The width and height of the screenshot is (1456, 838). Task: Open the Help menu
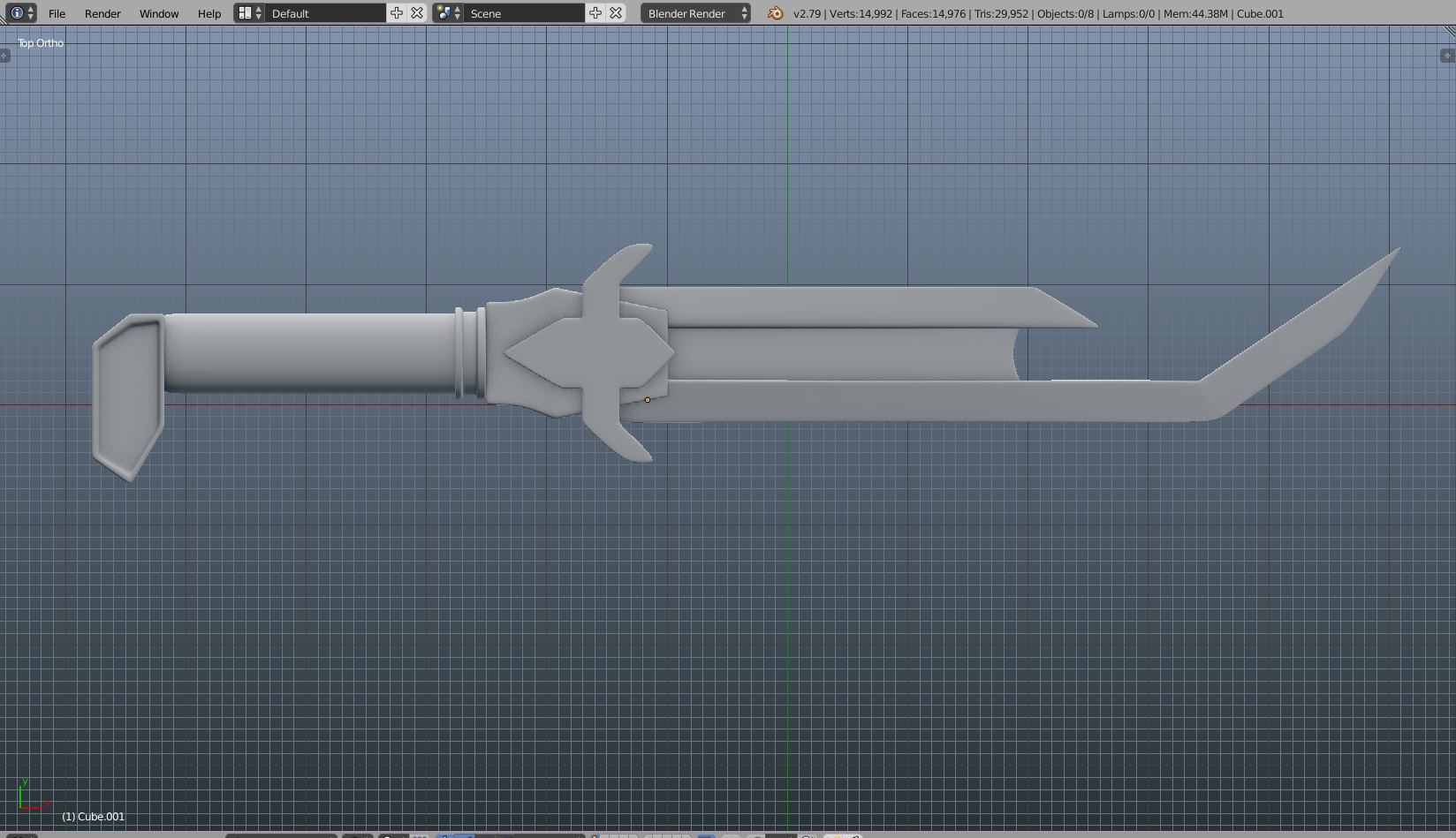(209, 13)
